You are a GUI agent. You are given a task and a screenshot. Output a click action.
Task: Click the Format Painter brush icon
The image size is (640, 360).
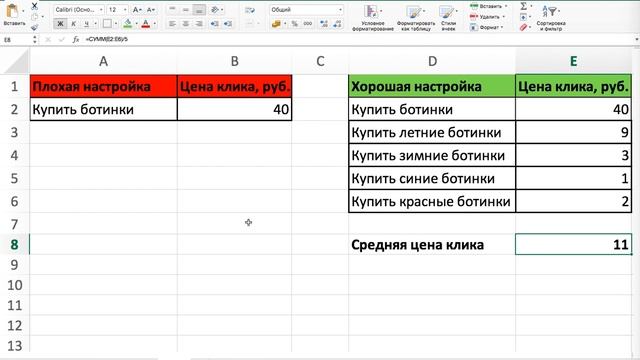tap(35, 27)
